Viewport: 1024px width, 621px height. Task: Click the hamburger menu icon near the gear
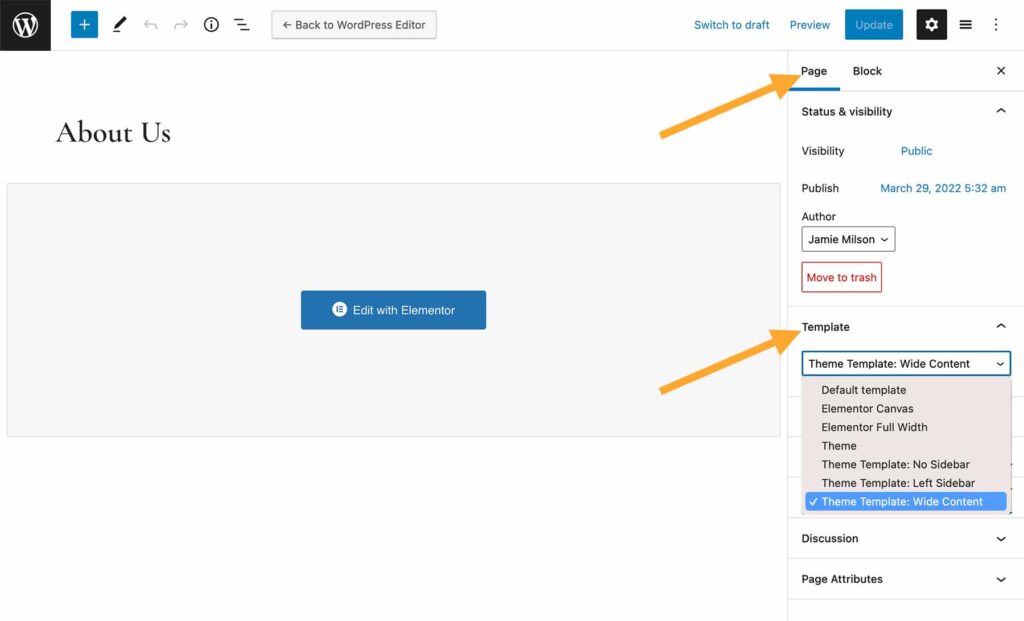point(965,24)
